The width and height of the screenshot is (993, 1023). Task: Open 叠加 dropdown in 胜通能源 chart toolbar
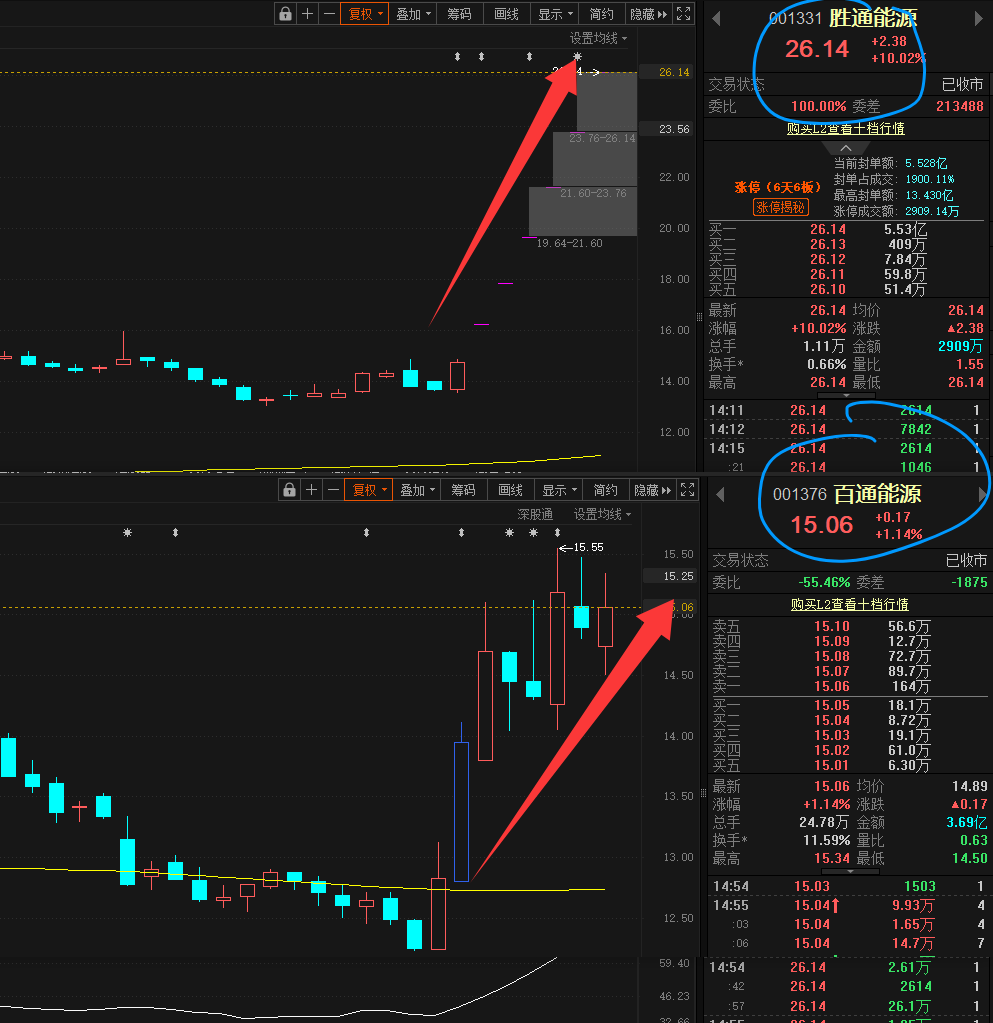click(413, 14)
